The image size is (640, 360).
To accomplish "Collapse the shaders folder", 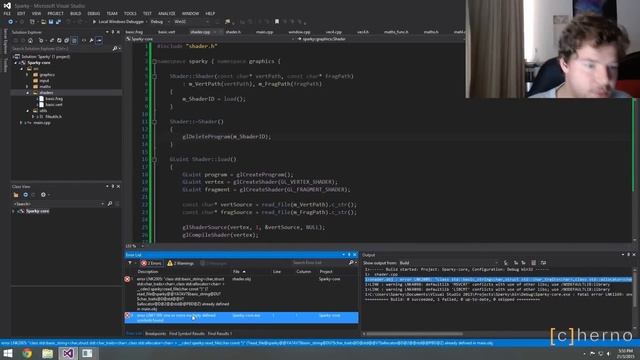I will [x=28, y=93].
